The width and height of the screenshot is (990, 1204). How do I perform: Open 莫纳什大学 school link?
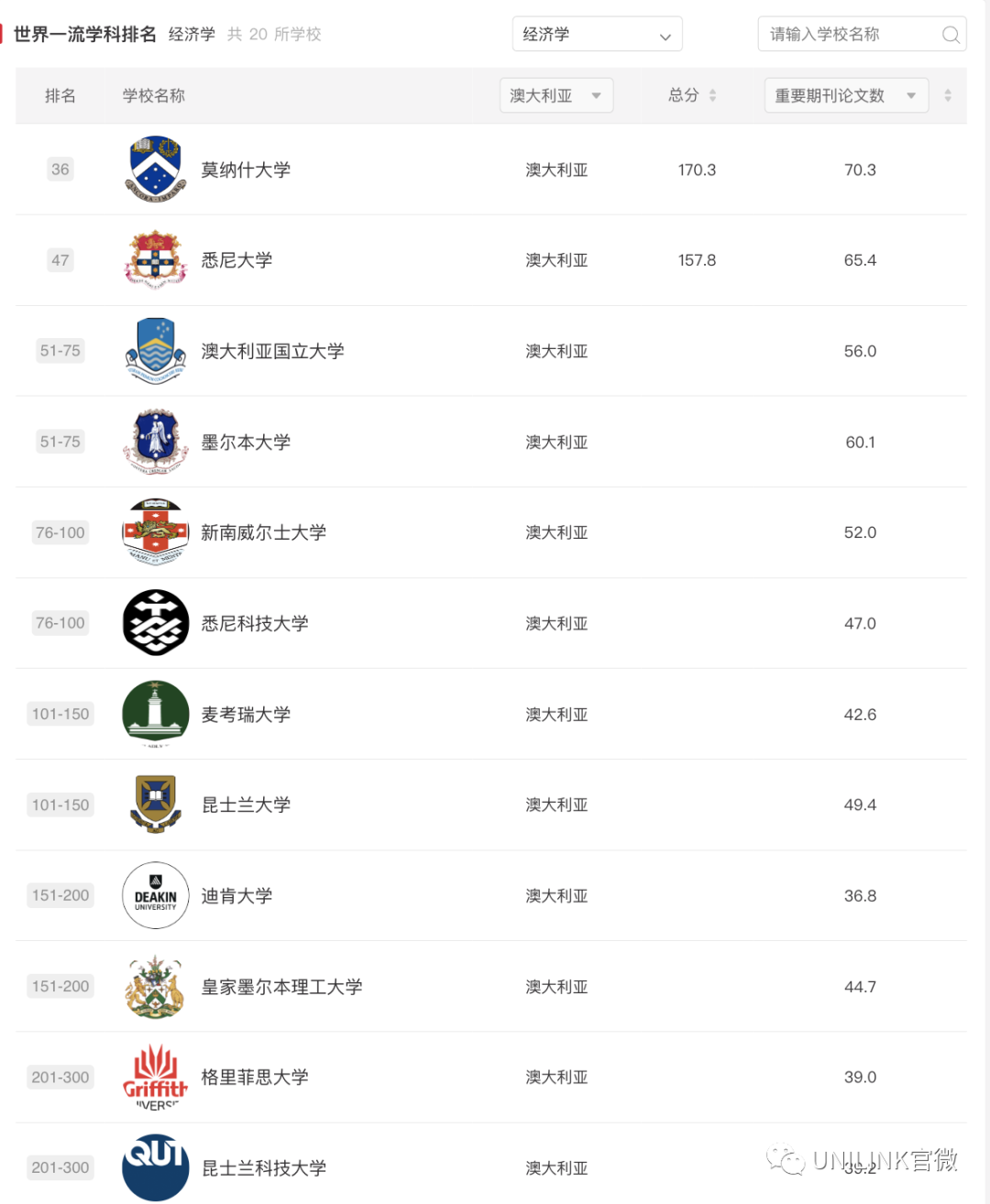click(x=246, y=170)
